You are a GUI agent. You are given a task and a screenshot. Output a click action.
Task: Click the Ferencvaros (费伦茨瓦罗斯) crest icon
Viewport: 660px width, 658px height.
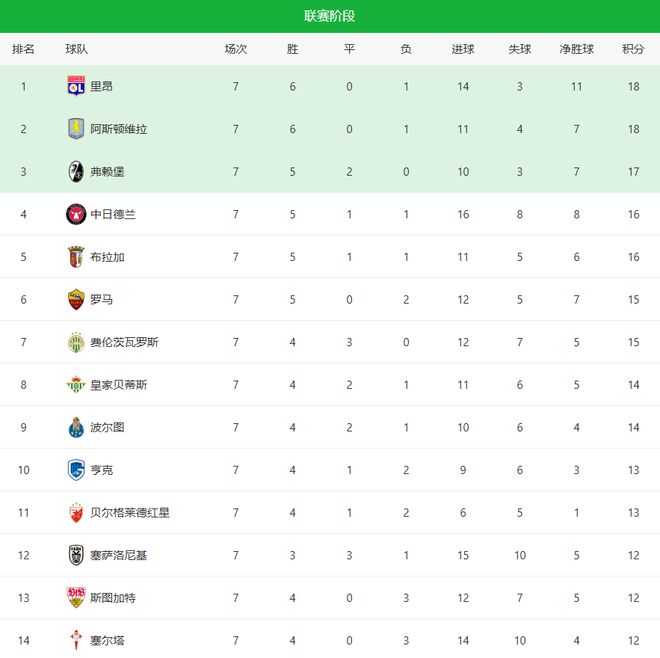(x=75, y=342)
